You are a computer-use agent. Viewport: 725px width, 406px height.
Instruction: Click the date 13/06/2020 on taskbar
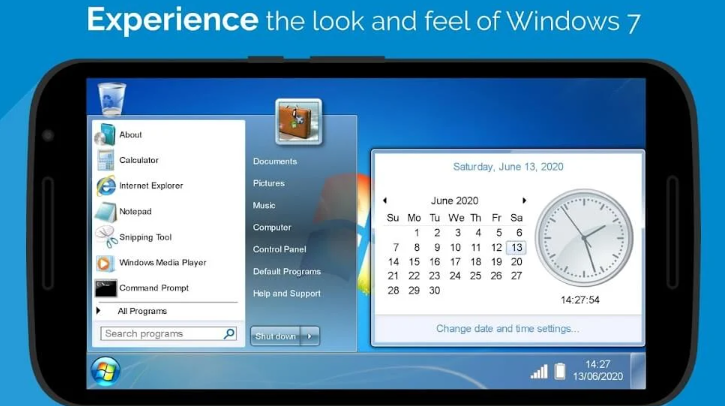tap(598, 376)
